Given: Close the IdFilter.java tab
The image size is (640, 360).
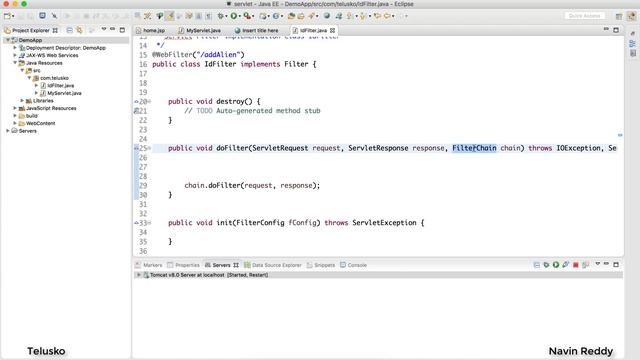Looking at the screenshot, I should point(332,31).
